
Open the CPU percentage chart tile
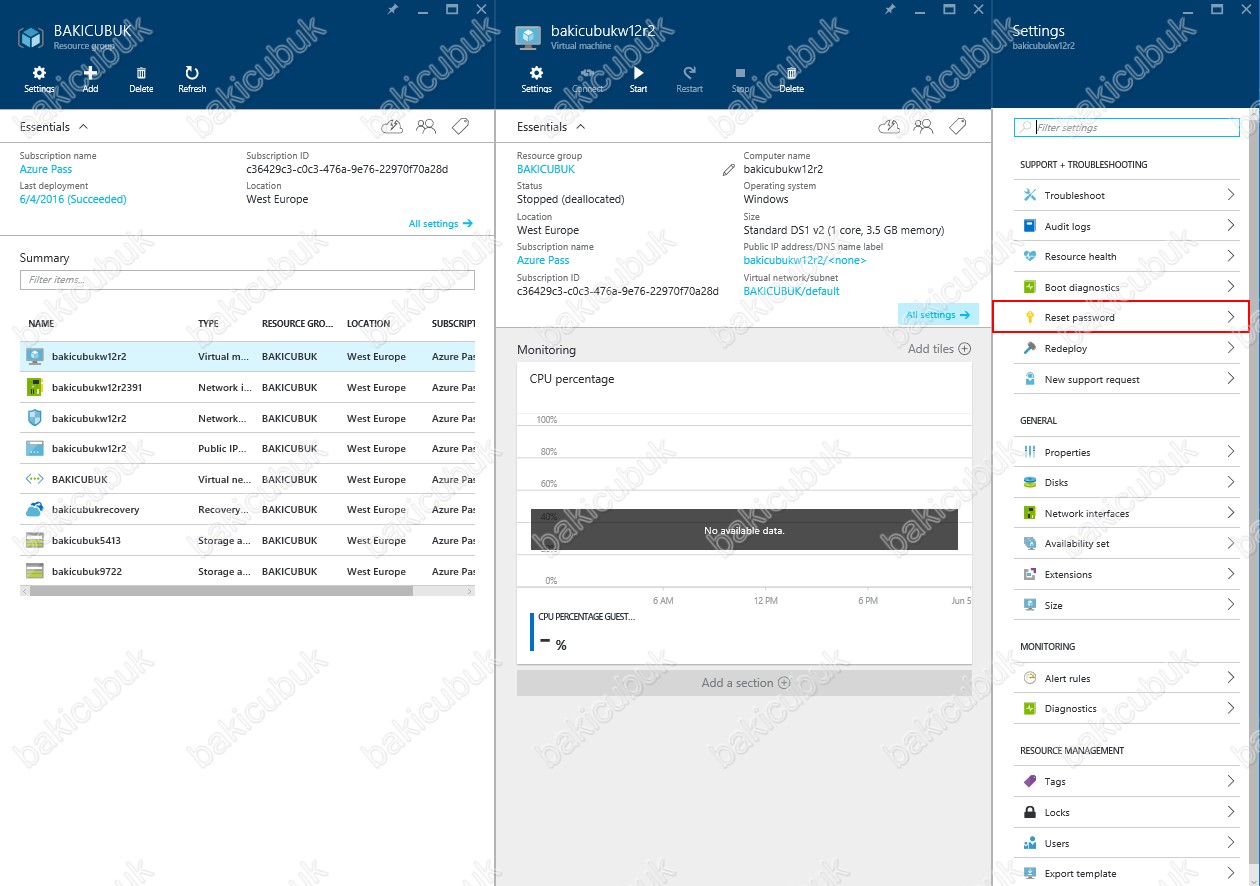[744, 513]
